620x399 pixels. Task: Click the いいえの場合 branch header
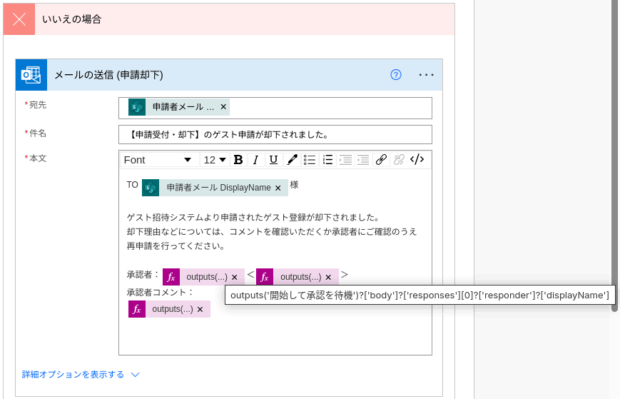click(x=229, y=19)
